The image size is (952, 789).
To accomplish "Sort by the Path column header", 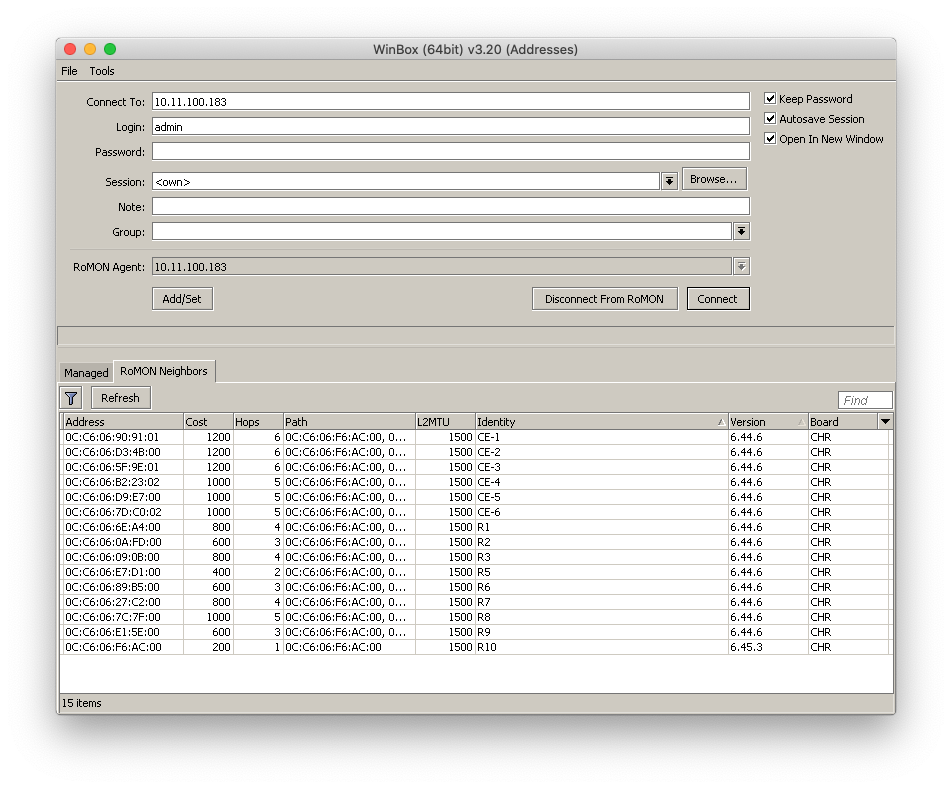I will click(349, 421).
